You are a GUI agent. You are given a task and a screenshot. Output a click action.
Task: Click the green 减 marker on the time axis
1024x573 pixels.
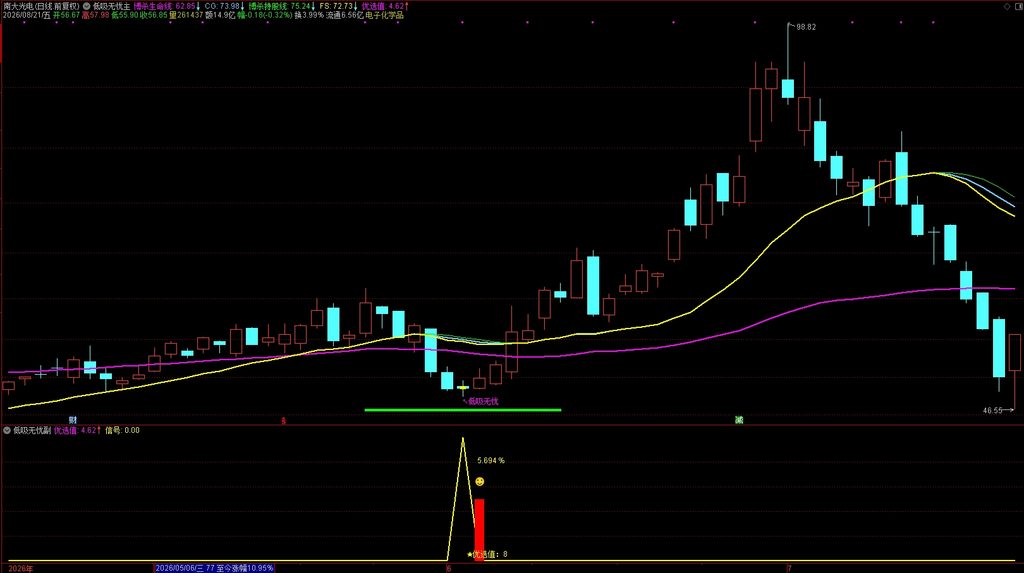click(x=739, y=420)
